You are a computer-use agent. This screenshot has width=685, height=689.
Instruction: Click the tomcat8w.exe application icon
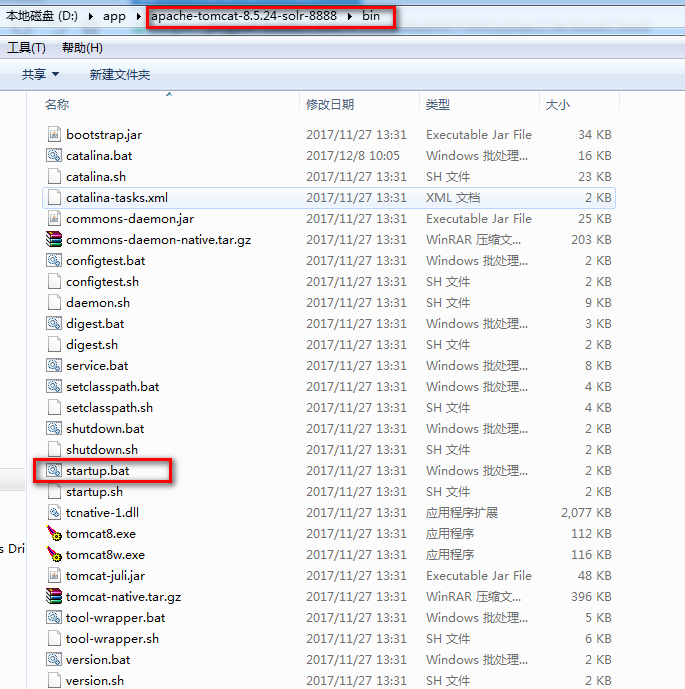point(54,555)
